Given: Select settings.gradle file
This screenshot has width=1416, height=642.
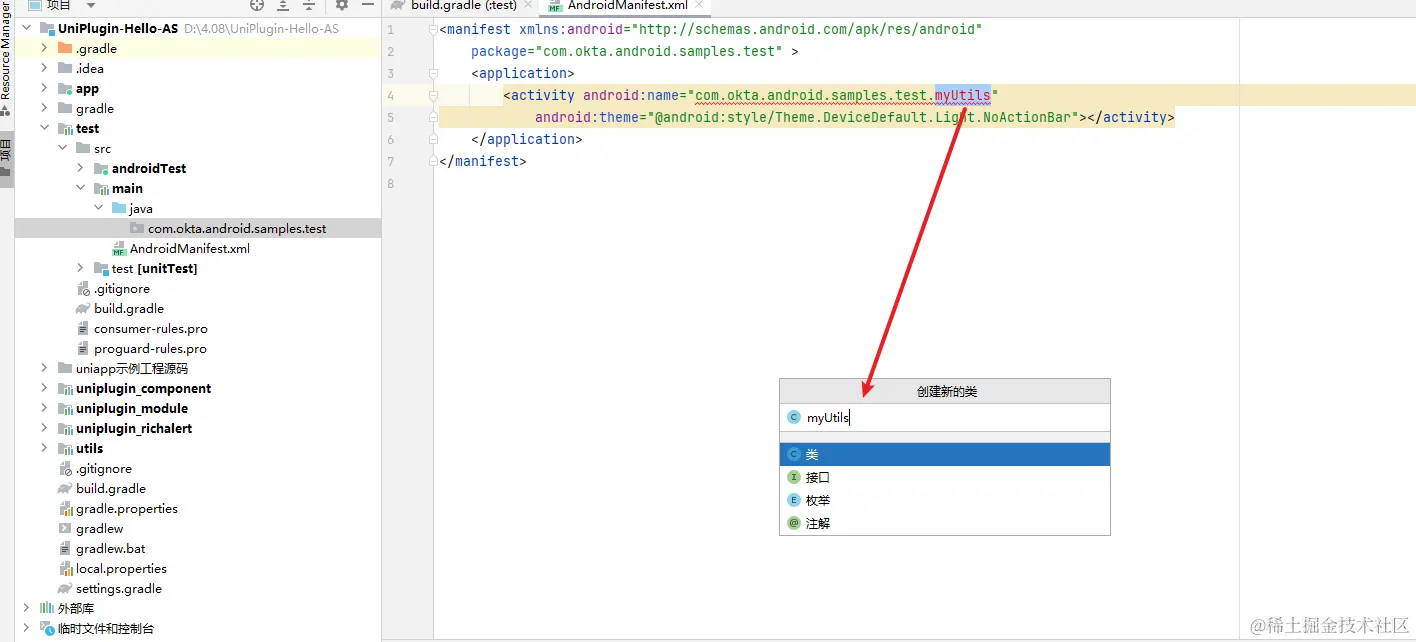Looking at the screenshot, I should click(119, 588).
